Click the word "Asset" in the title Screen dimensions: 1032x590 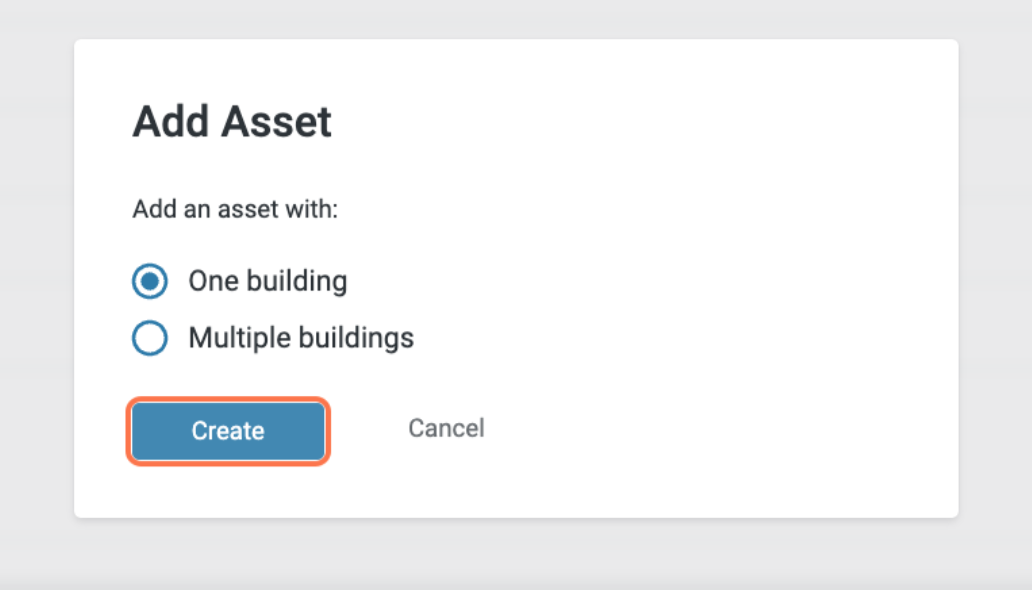pyautogui.click(x=276, y=122)
